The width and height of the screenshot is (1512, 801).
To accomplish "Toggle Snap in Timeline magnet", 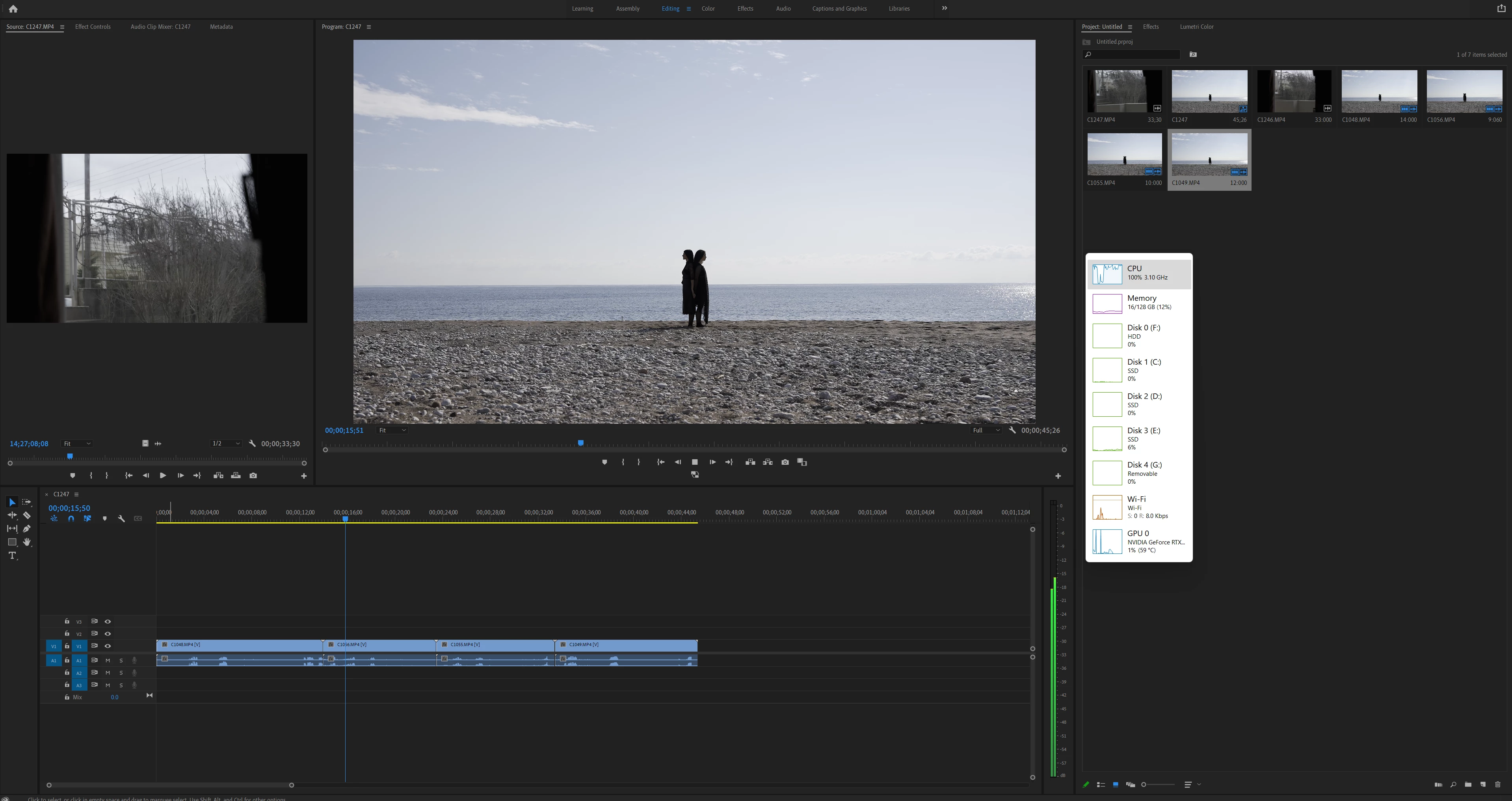I will pos(71,518).
